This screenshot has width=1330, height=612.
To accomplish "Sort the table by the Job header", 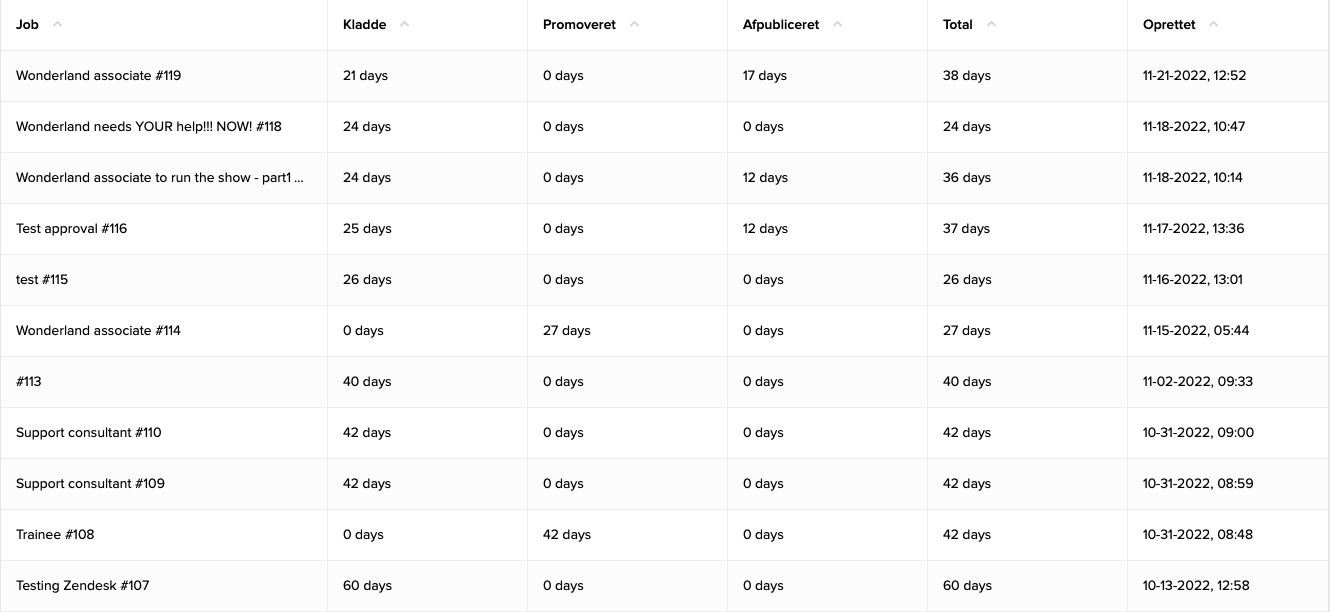I will (x=27, y=24).
